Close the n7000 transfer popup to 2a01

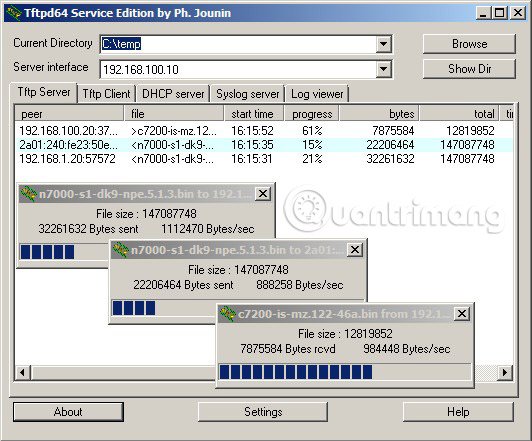tap(355, 250)
